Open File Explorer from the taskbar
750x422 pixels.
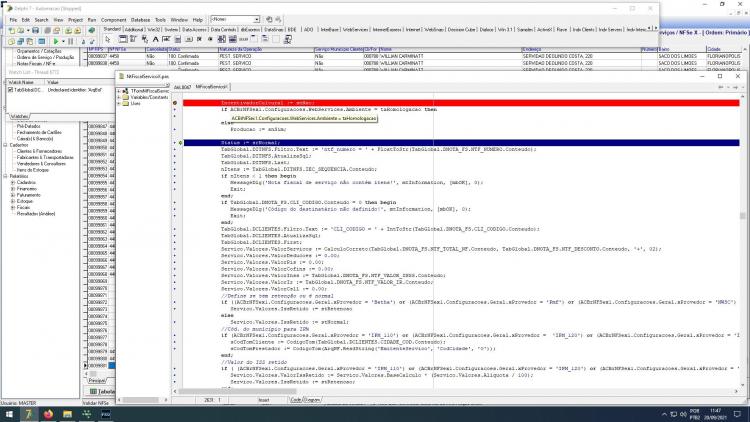[x=67, y=414]
